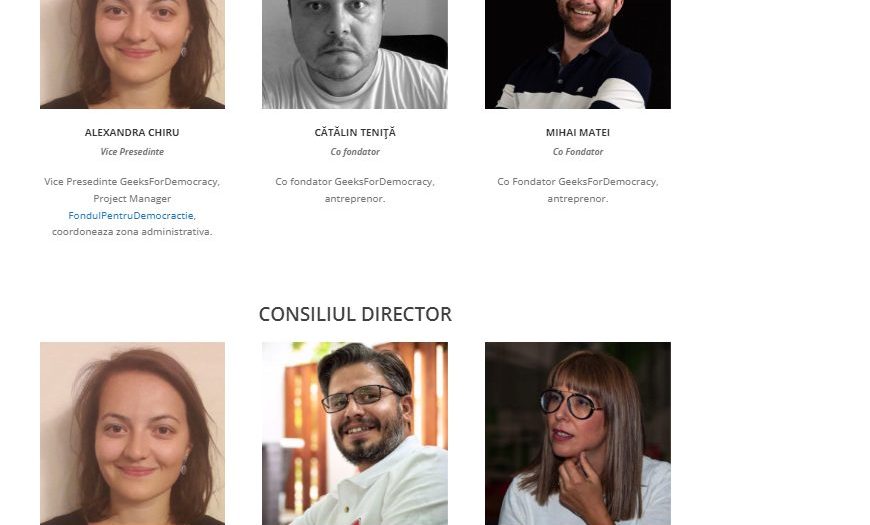
Task: Click Alexandra Chiru's photo in top row
Action: [133, 54]
